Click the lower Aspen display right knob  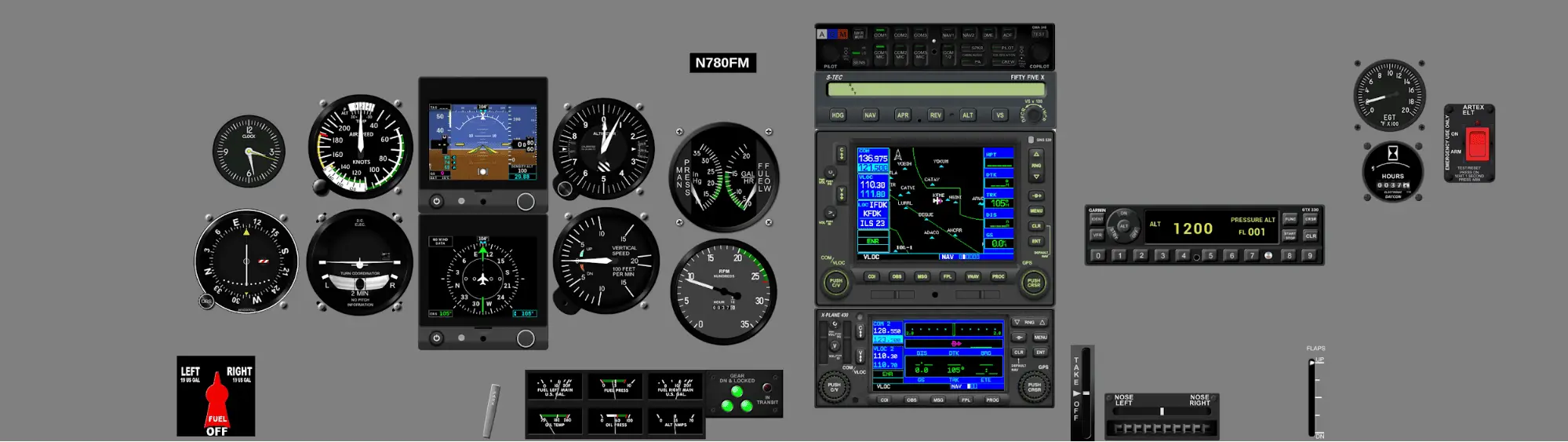[x=526, y=338]
